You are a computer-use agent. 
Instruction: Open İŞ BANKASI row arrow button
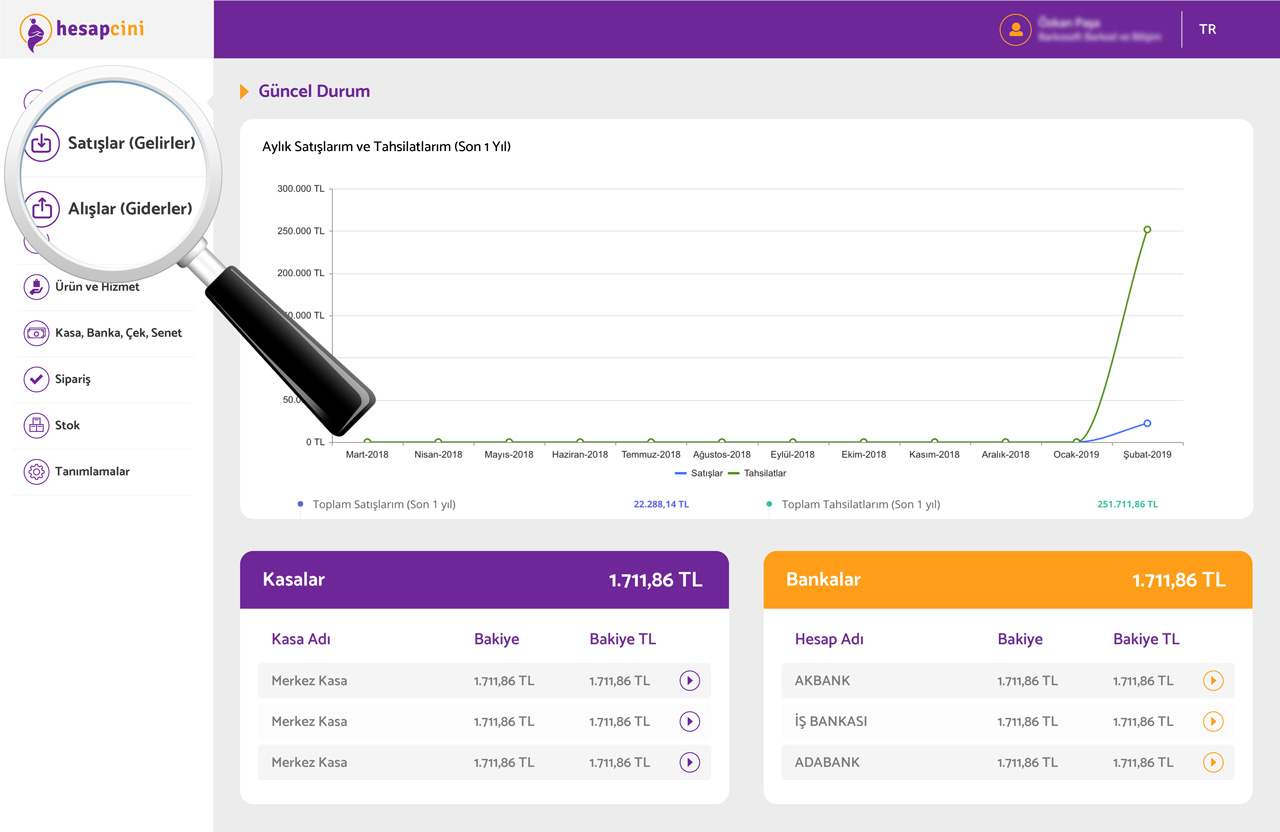(x=1213, y=721)
